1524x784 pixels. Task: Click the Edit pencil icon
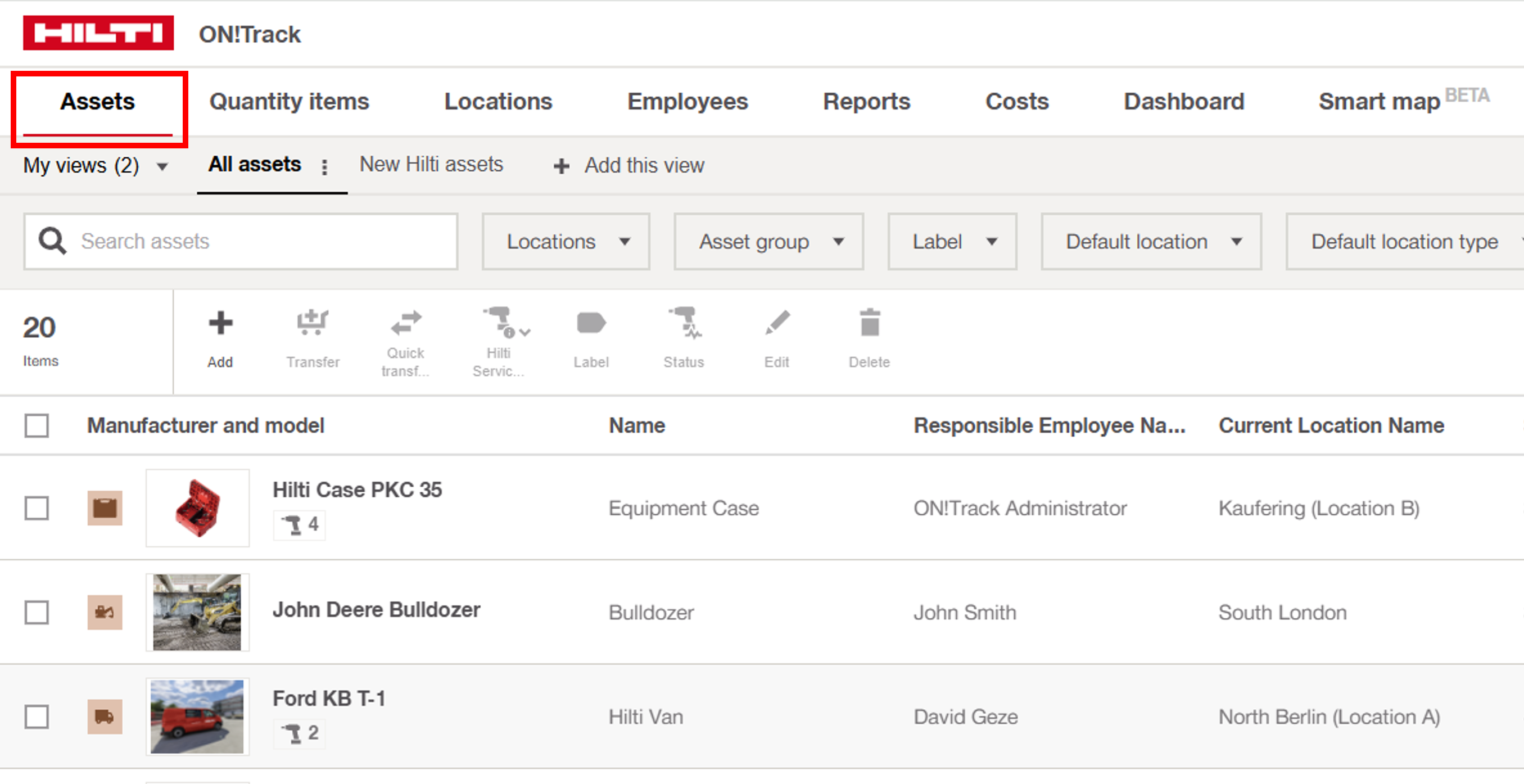click(776, 323)
